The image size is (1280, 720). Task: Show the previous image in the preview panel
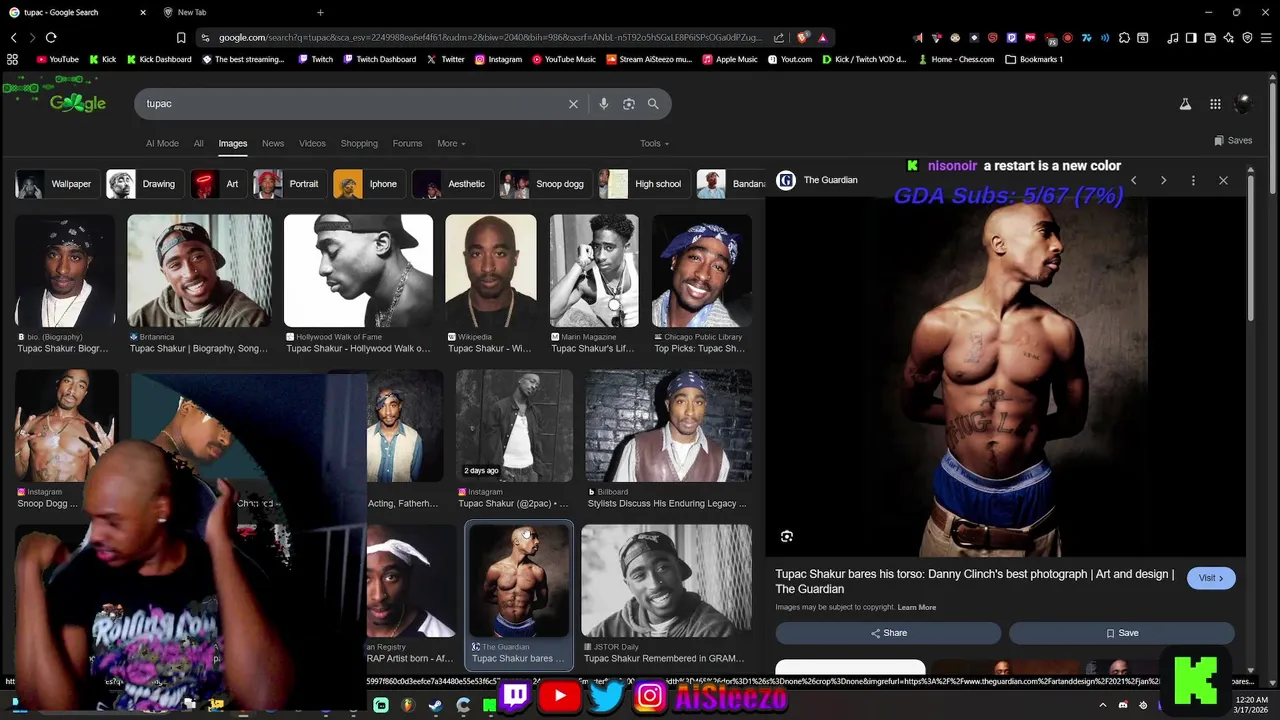(1133, 181)
